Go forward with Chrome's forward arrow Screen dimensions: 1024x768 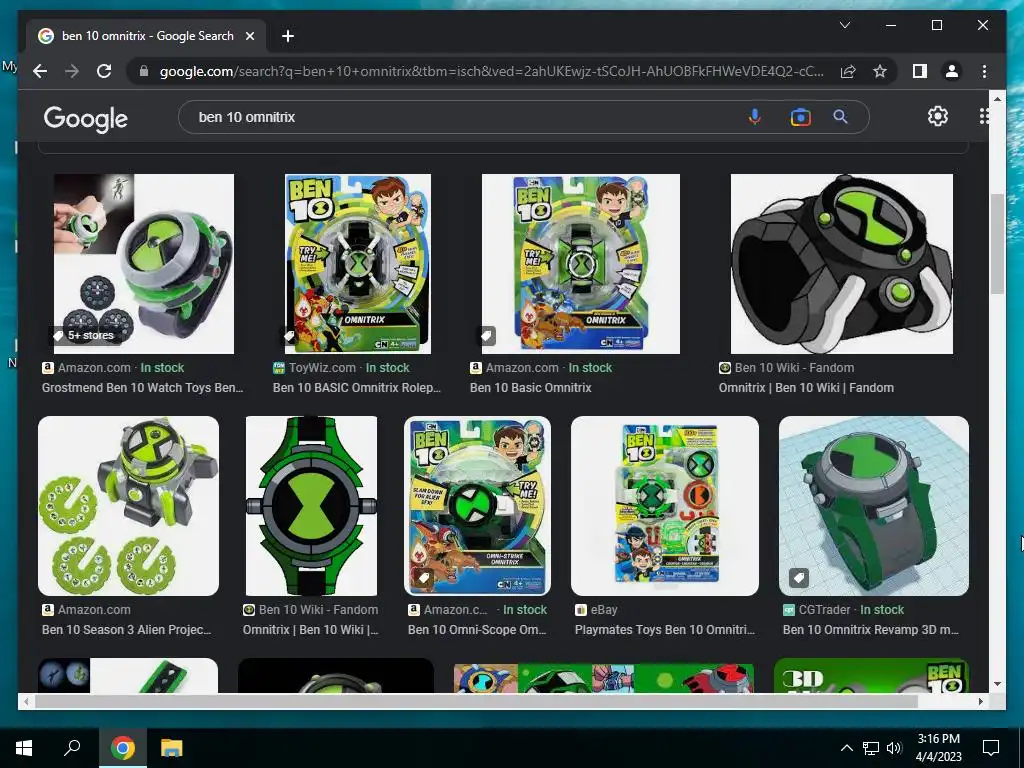pyautogui.click(x=72, y=71)
